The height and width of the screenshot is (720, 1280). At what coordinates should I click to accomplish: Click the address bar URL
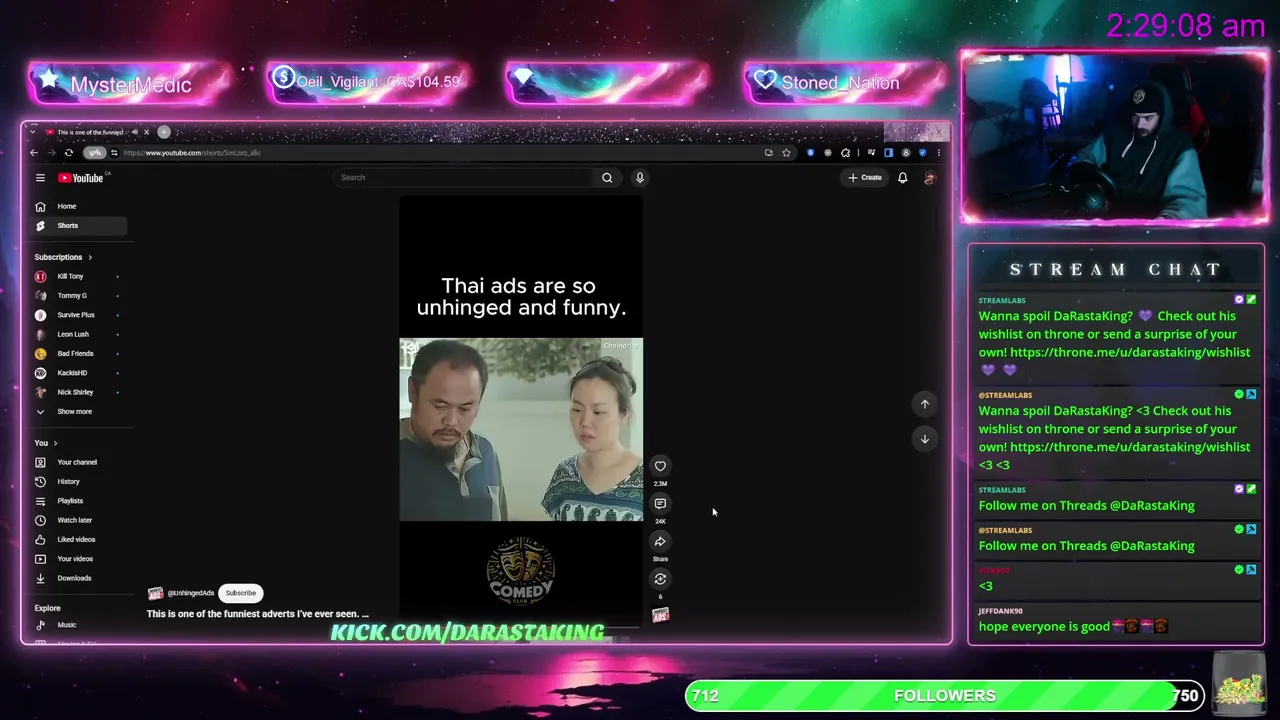(x=193, y=153)
